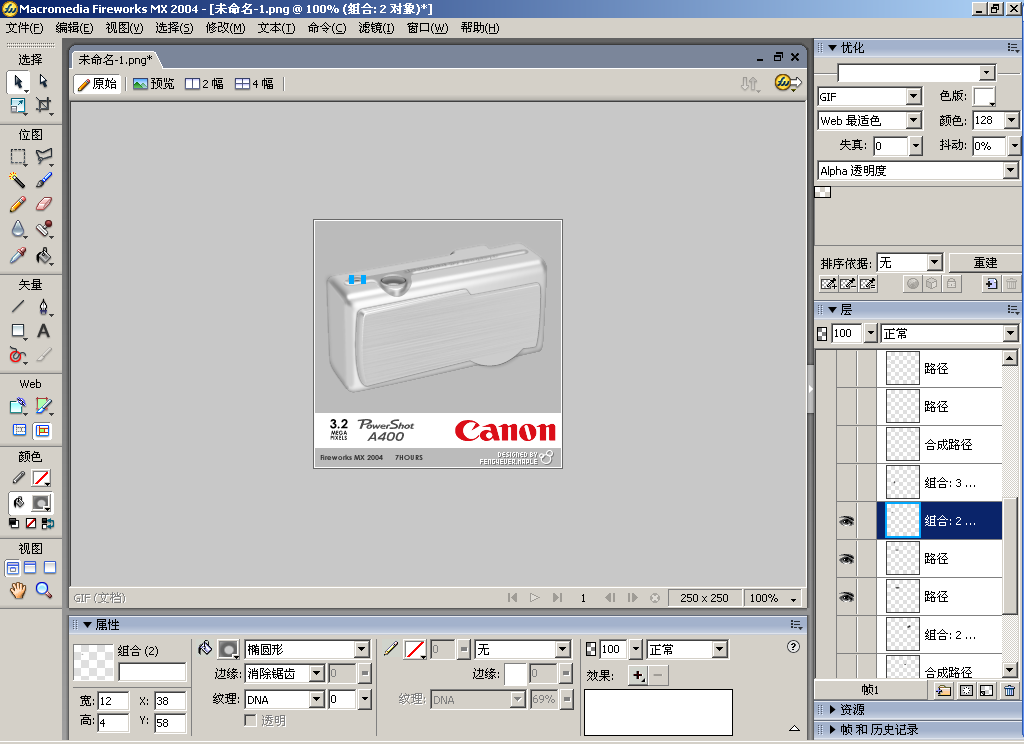
Task: Select the Line tool
Action: point(18,306)
